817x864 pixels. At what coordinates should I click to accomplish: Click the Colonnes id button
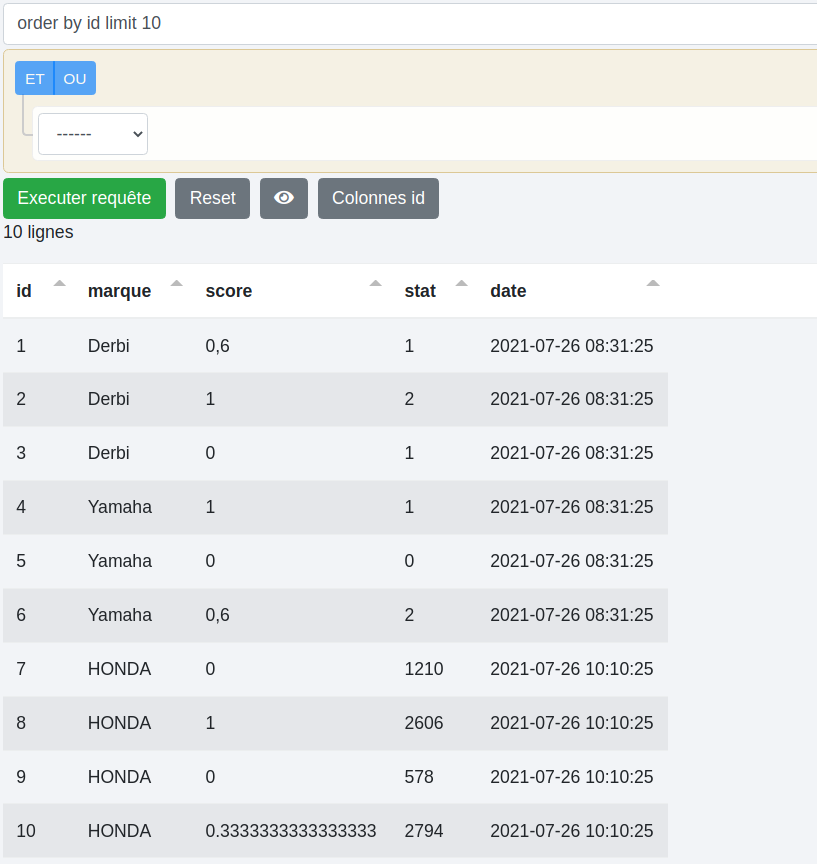tap(378, 198)
